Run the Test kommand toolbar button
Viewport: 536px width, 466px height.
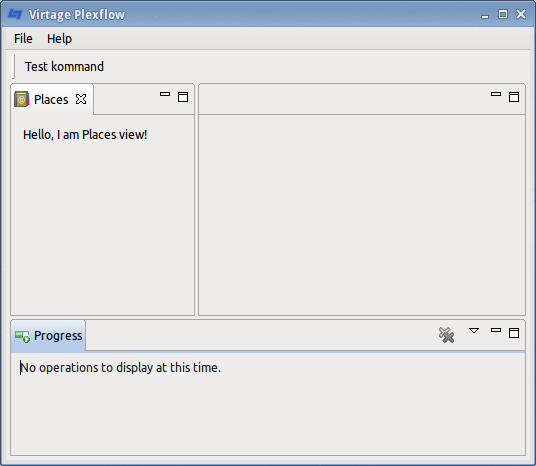point(64,66)
